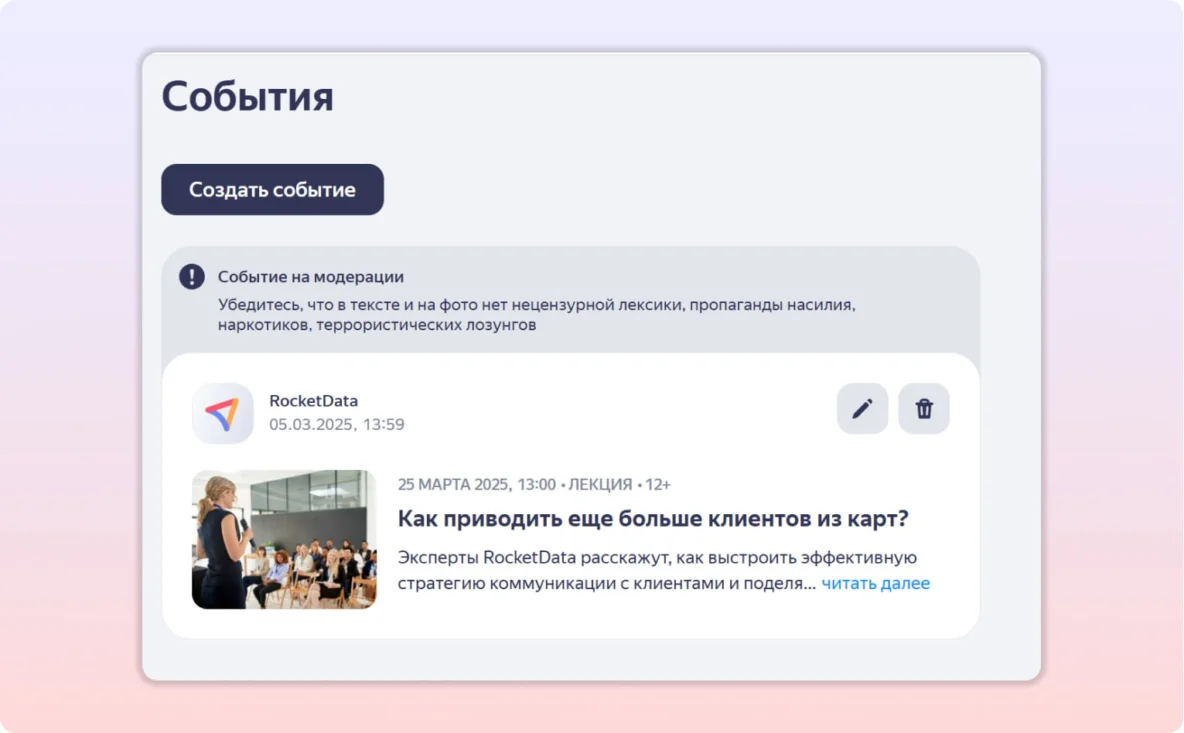Open the читать далее link
1184x733 pixels.
(875, 583)
